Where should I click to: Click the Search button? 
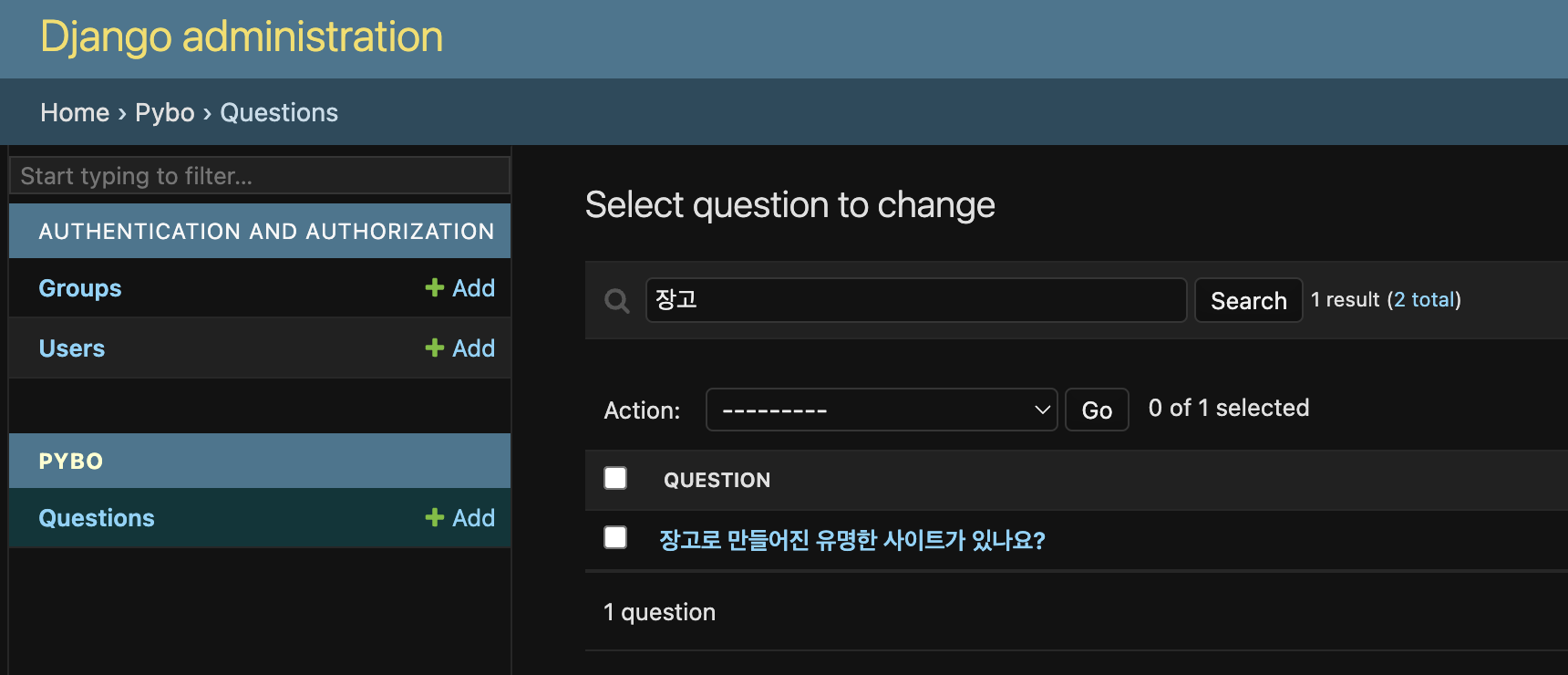click(1248, 301)
